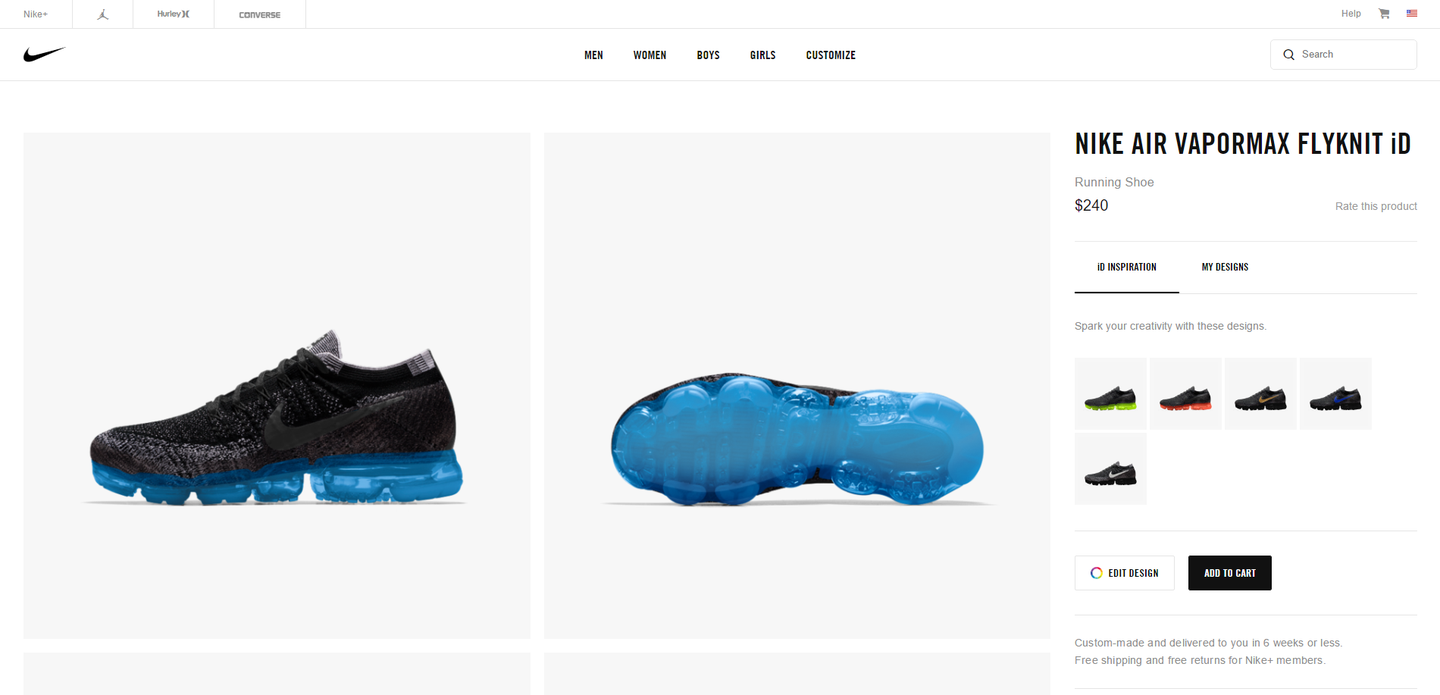The height and width of the screenshot is (695, 1440).
Task: Click the search magnifier icon
Action: click(x=1289, y=54)
